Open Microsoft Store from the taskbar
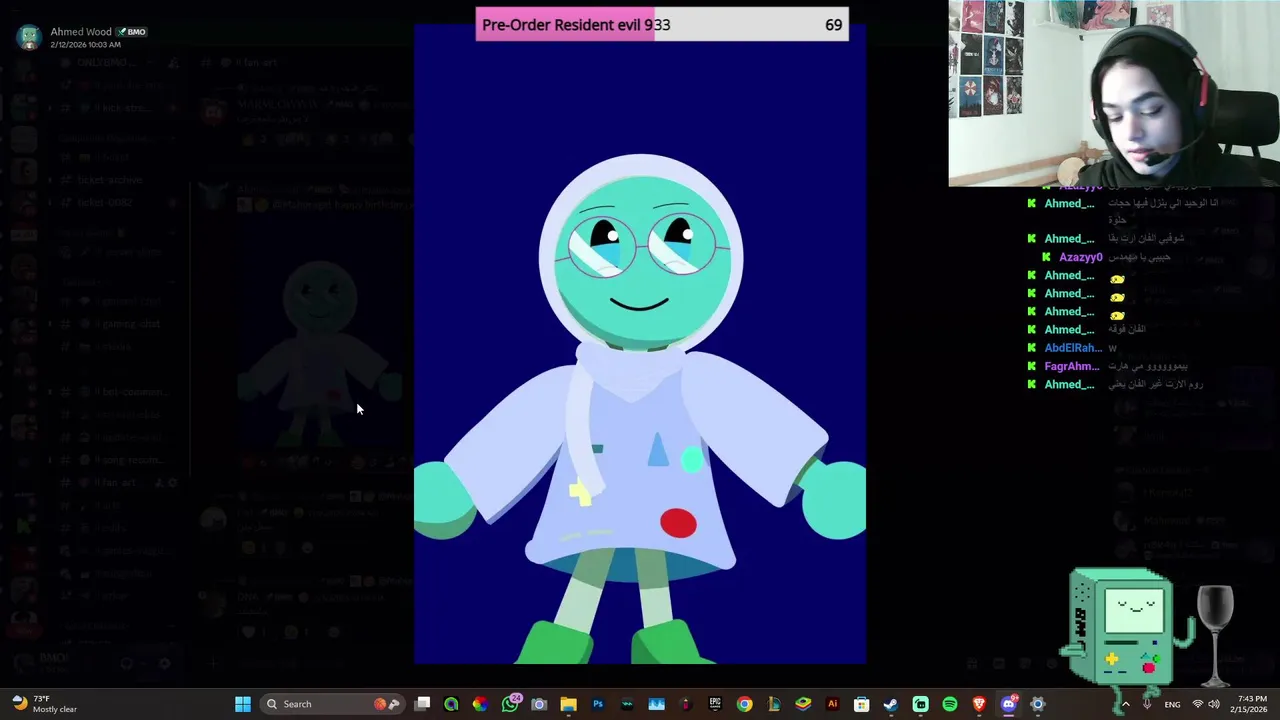 tap(861, 704)
